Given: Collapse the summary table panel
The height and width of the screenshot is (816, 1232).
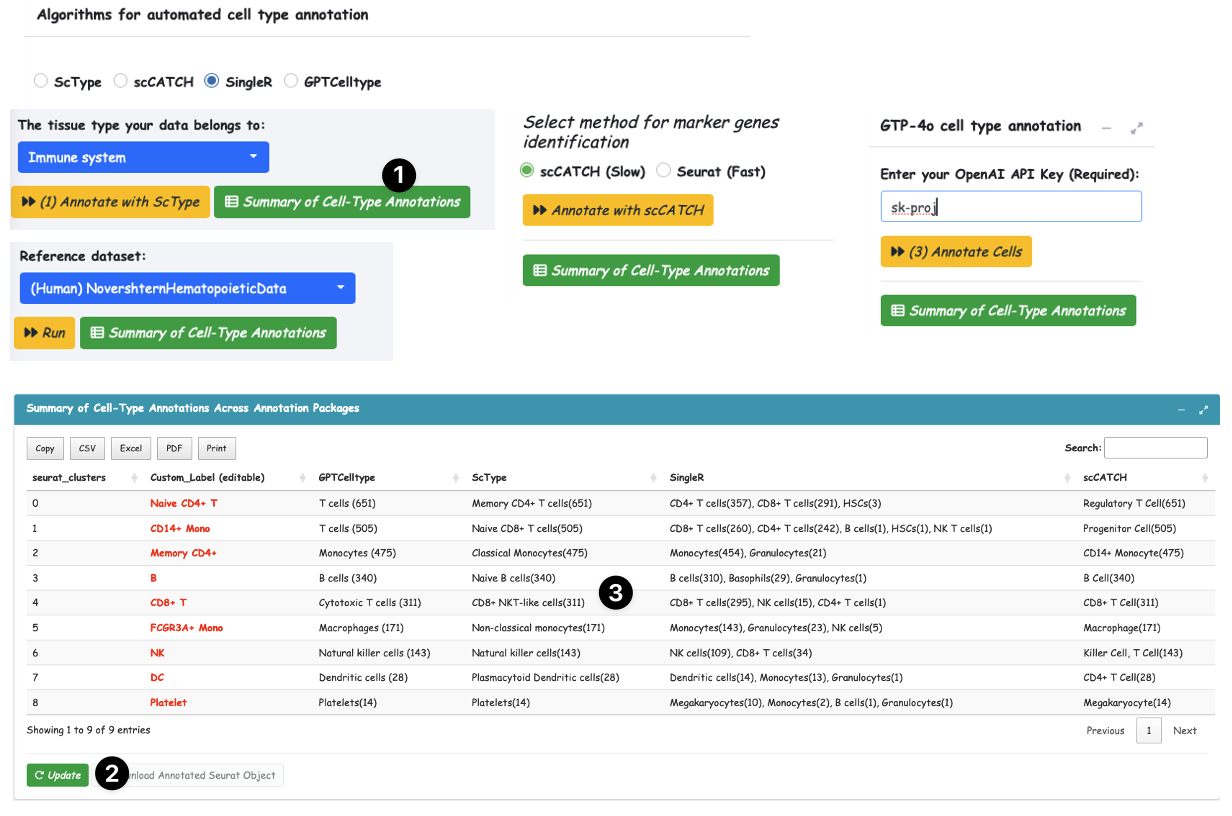Looking at the screenshot, I should (x=1181, y=409).
